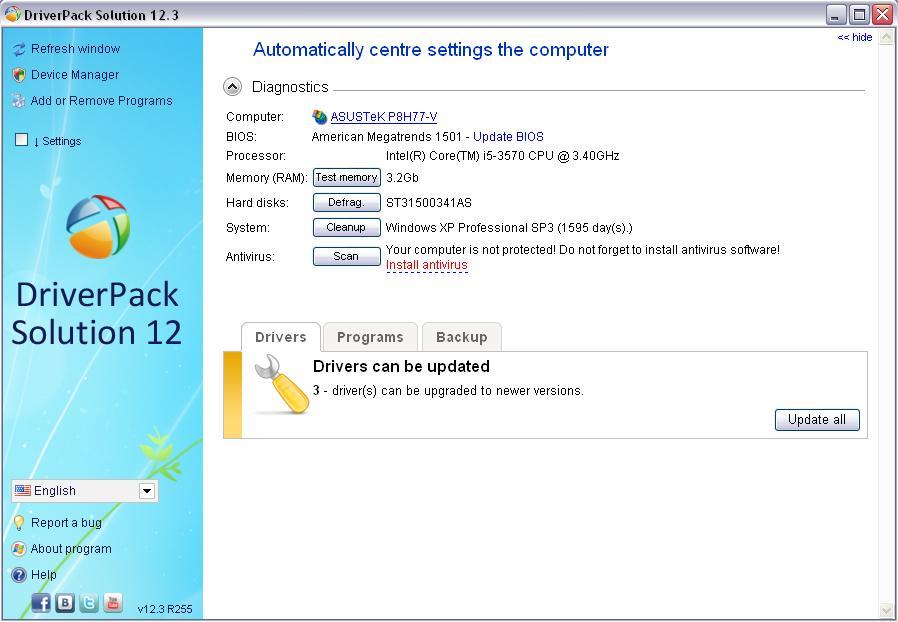
Task: Click the Update BIOS link
Action: [509, 137]
